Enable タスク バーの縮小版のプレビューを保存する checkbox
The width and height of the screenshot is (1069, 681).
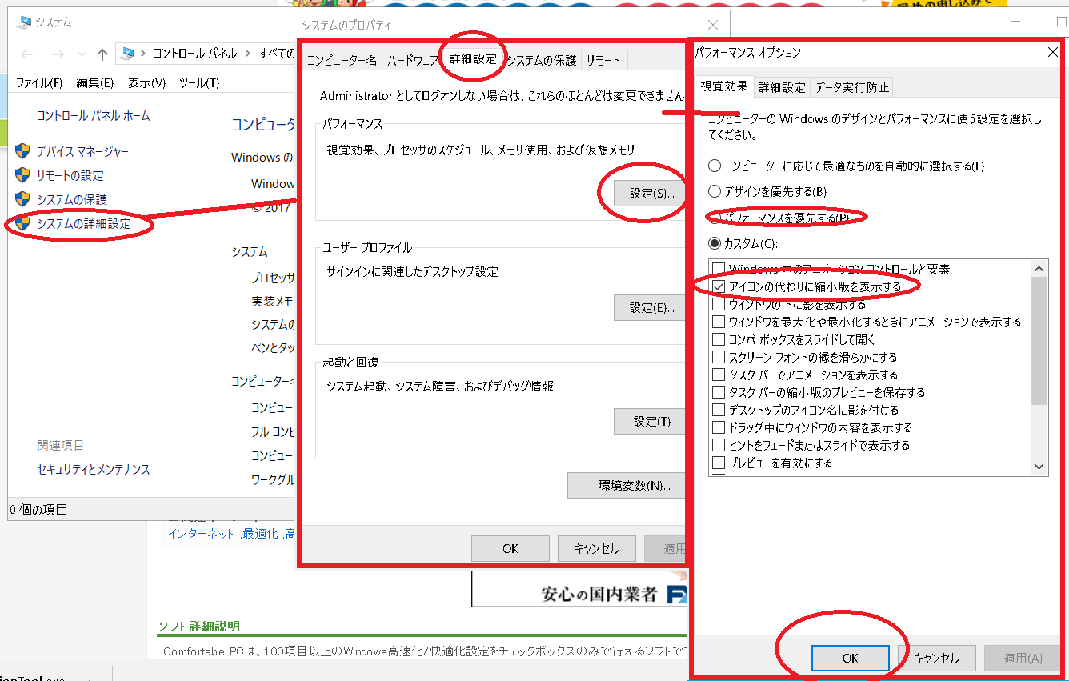click(718, 392)
